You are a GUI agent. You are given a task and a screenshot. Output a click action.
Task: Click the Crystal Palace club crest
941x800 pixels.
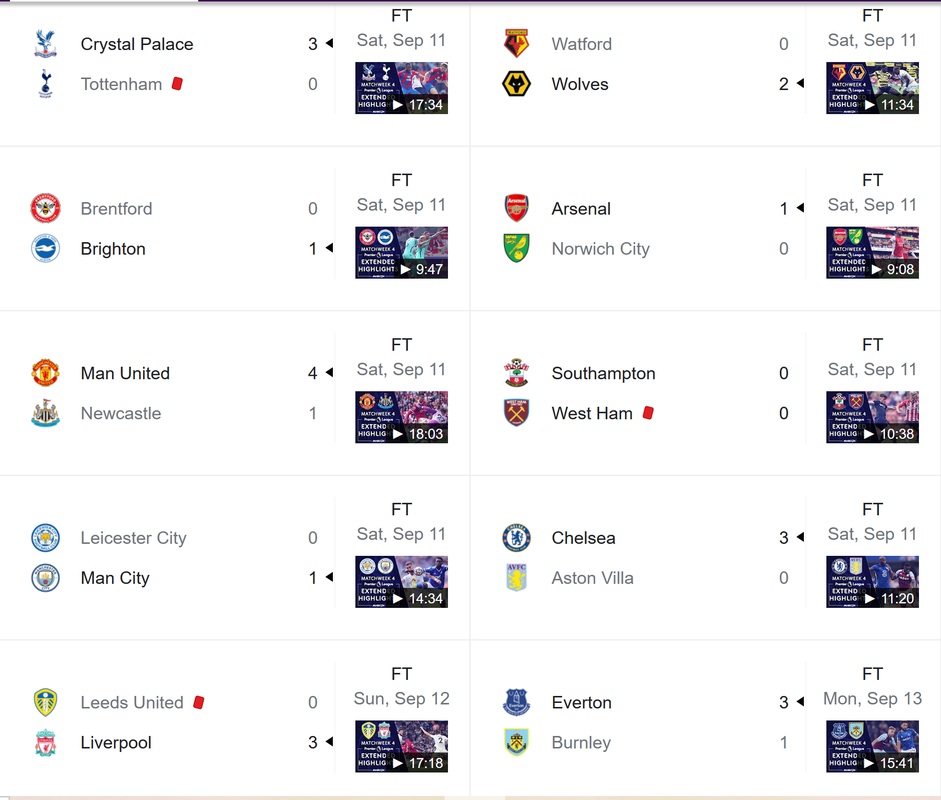coord(45,44)
